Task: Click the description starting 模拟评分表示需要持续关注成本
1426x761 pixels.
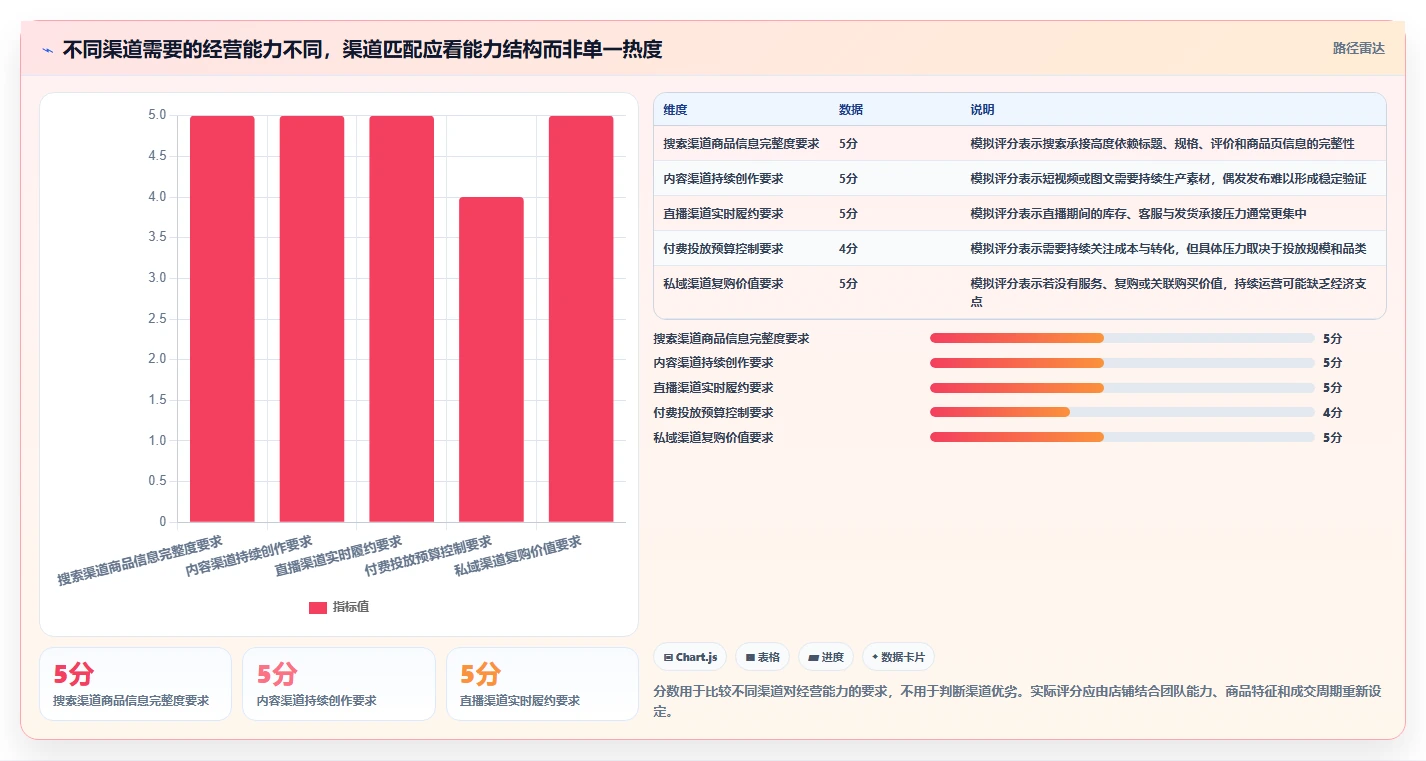Action: [1168, 248]
